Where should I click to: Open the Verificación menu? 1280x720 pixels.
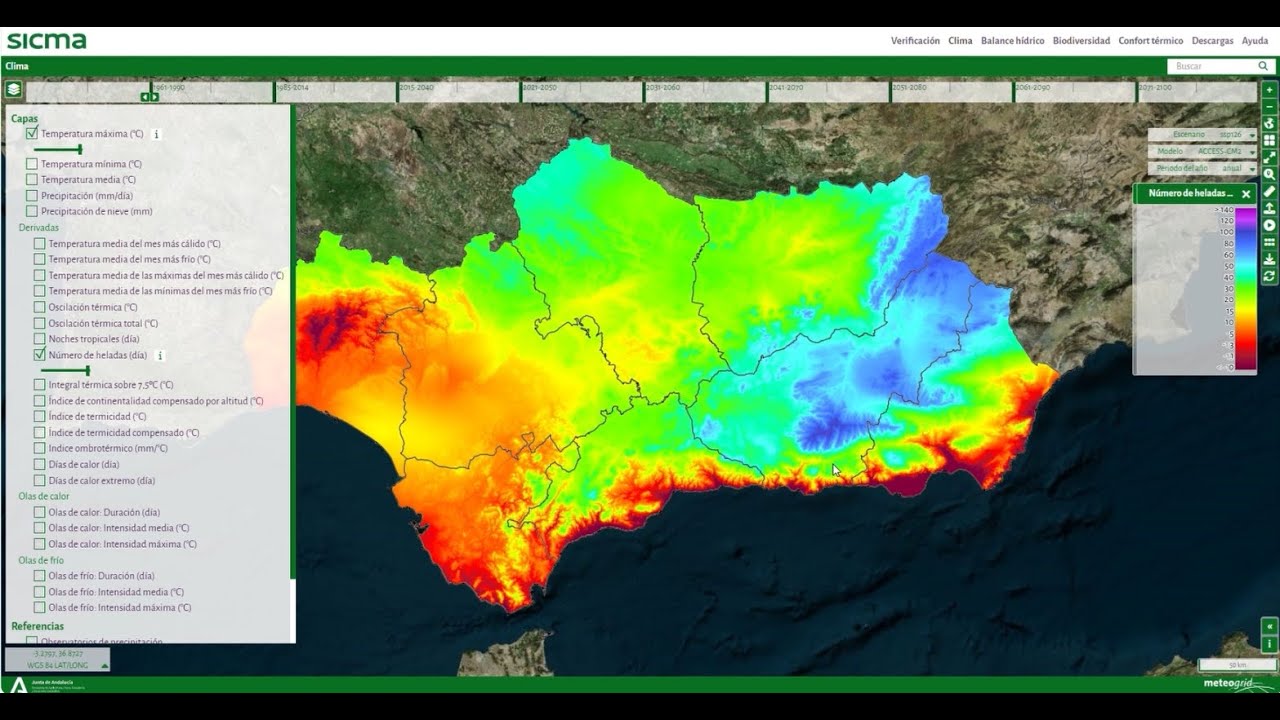[x=915, y=41]
